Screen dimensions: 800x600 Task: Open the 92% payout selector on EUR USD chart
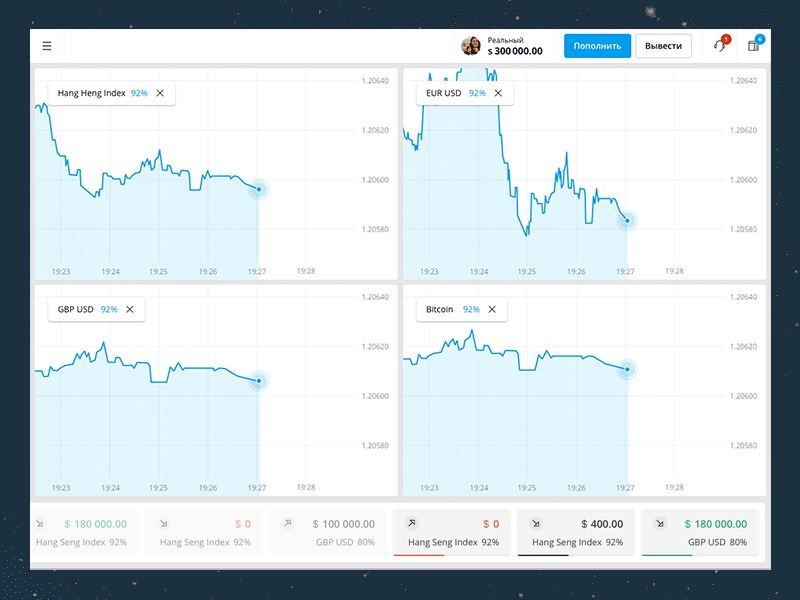pyautogui.click(x=477, y=92)
